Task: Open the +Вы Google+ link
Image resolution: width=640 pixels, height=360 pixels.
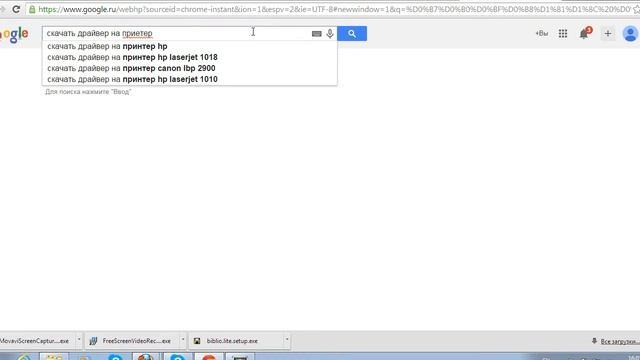Action: [542, 33]
